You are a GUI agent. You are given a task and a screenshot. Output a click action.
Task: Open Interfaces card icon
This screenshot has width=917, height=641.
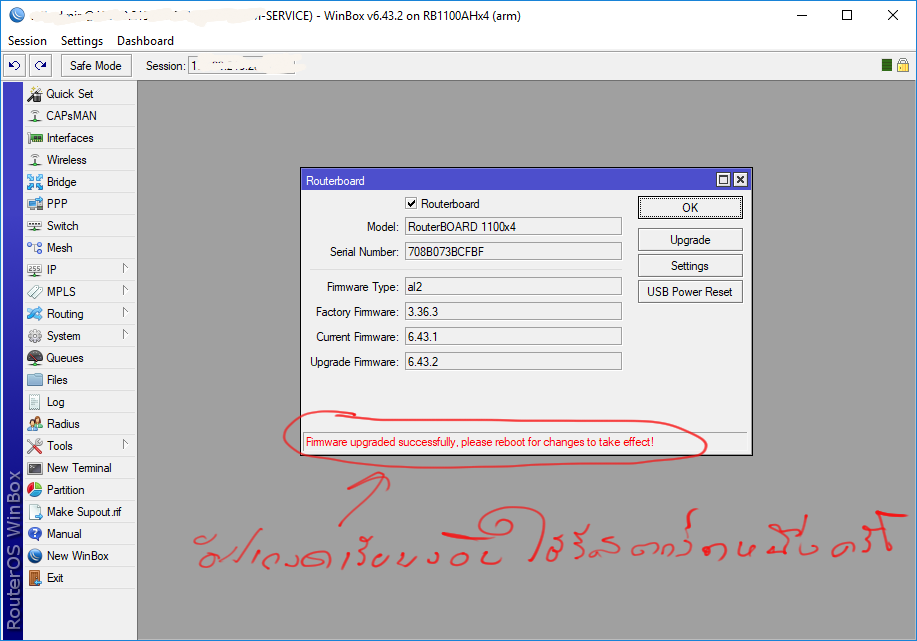tap(35, 138)
